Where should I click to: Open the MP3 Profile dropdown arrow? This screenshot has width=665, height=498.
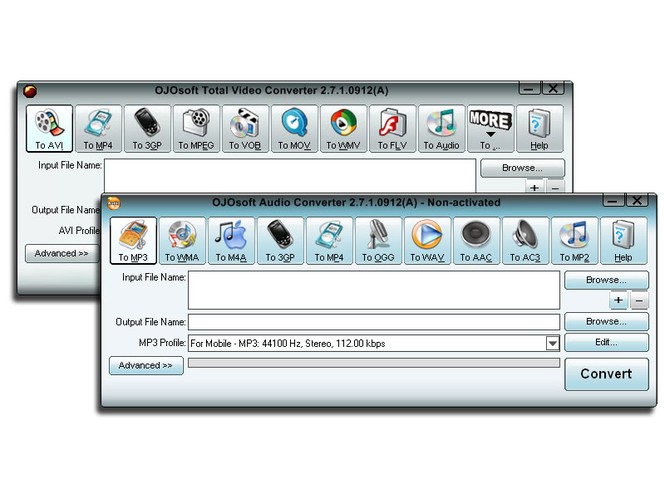(x=552, y=343)
